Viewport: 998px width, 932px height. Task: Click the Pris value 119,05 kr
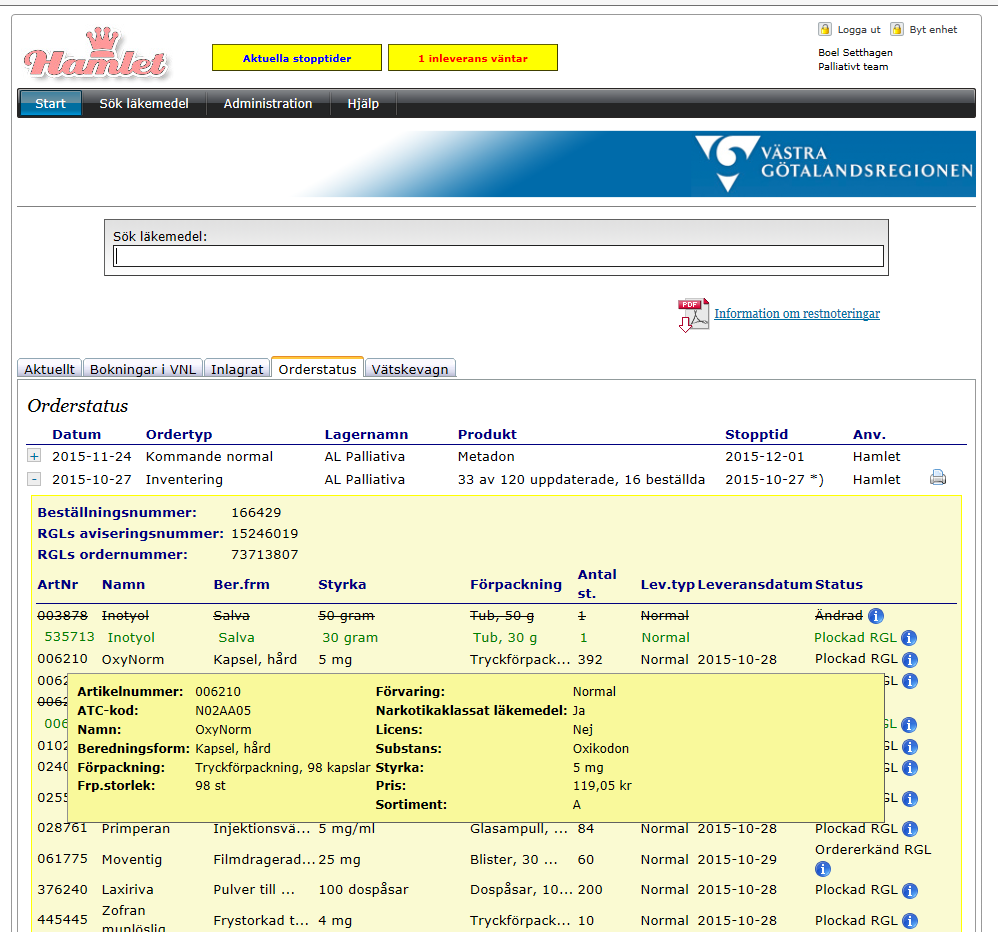(602, 786)
